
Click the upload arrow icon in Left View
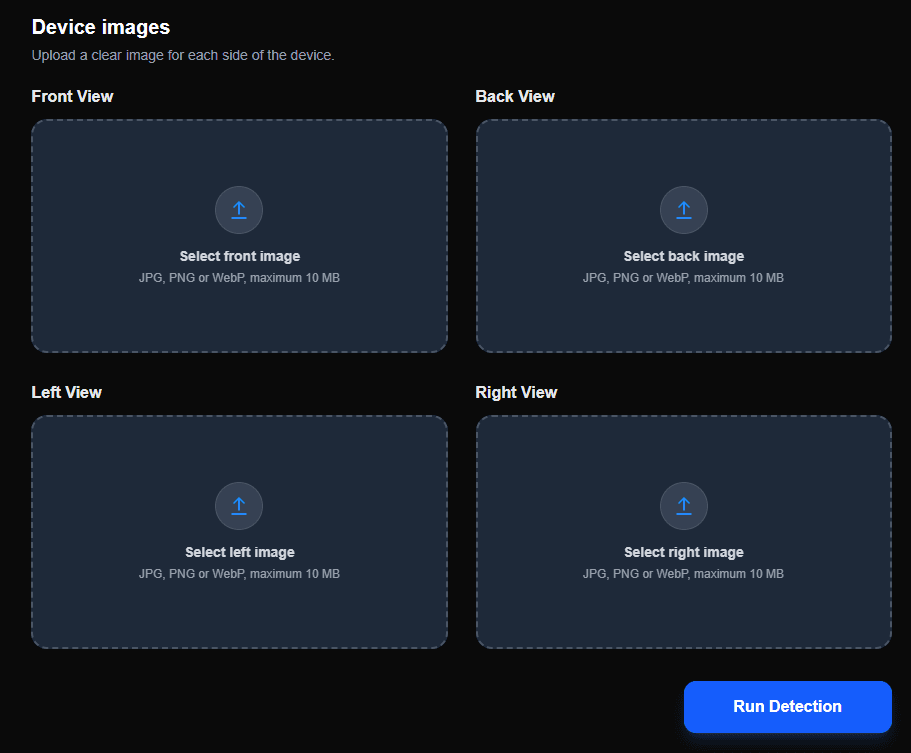point(239,505)
